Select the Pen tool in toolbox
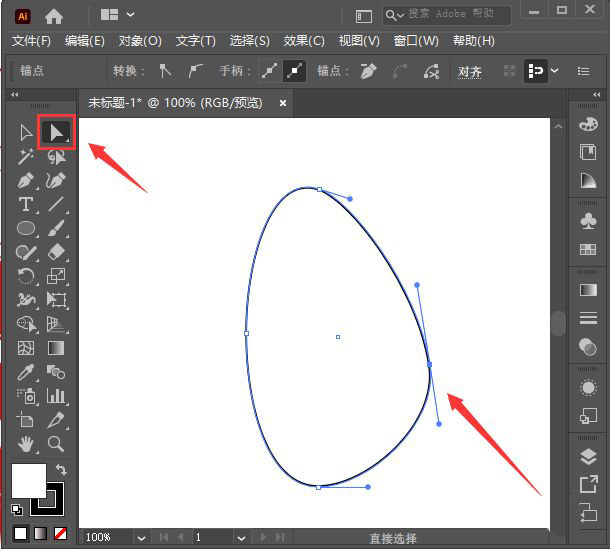This screenshot has height=549, width=610. [x=26, y=181]
